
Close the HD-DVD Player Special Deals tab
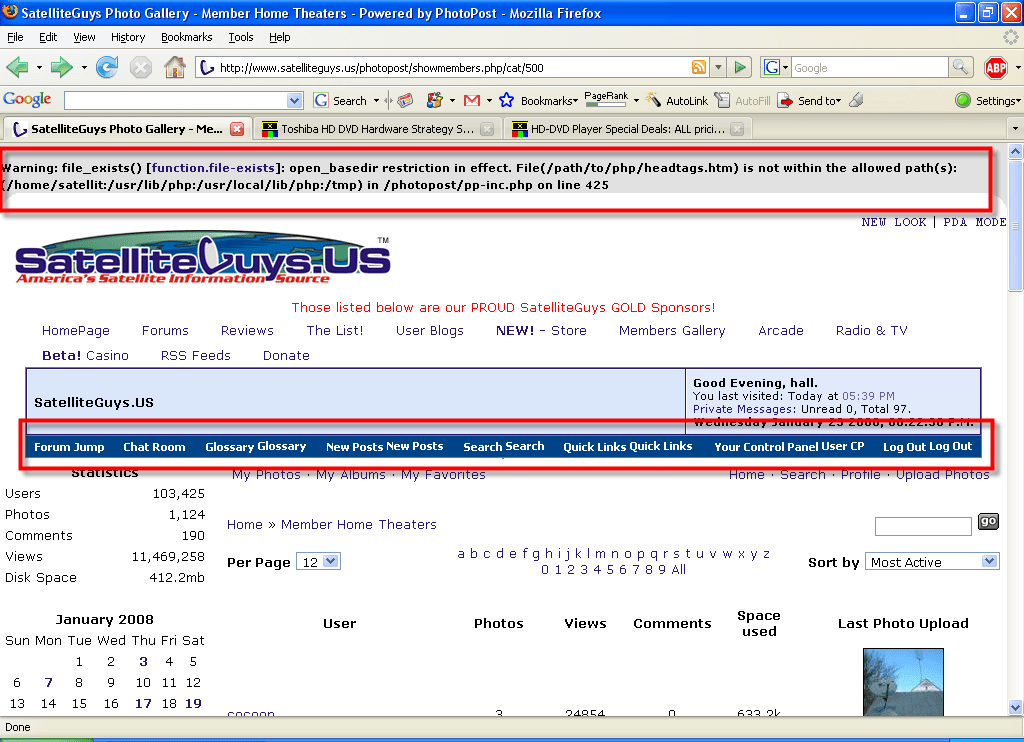737,129
